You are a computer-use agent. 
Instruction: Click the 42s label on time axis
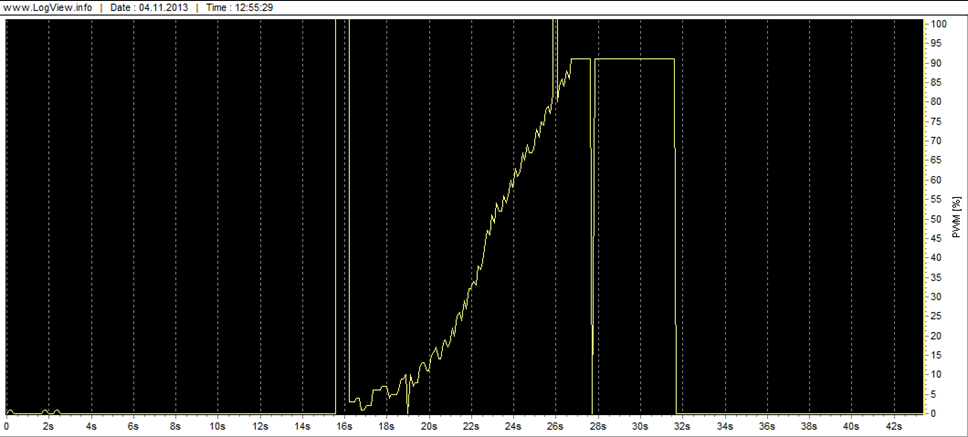click(x=894, y=426)
